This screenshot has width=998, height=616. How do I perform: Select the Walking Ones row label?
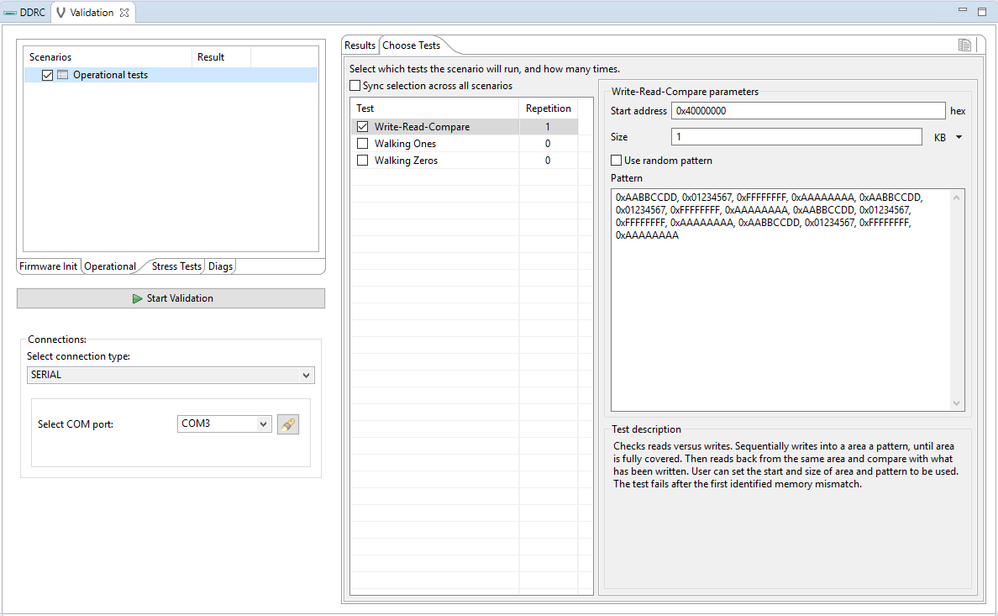[405, 144]
